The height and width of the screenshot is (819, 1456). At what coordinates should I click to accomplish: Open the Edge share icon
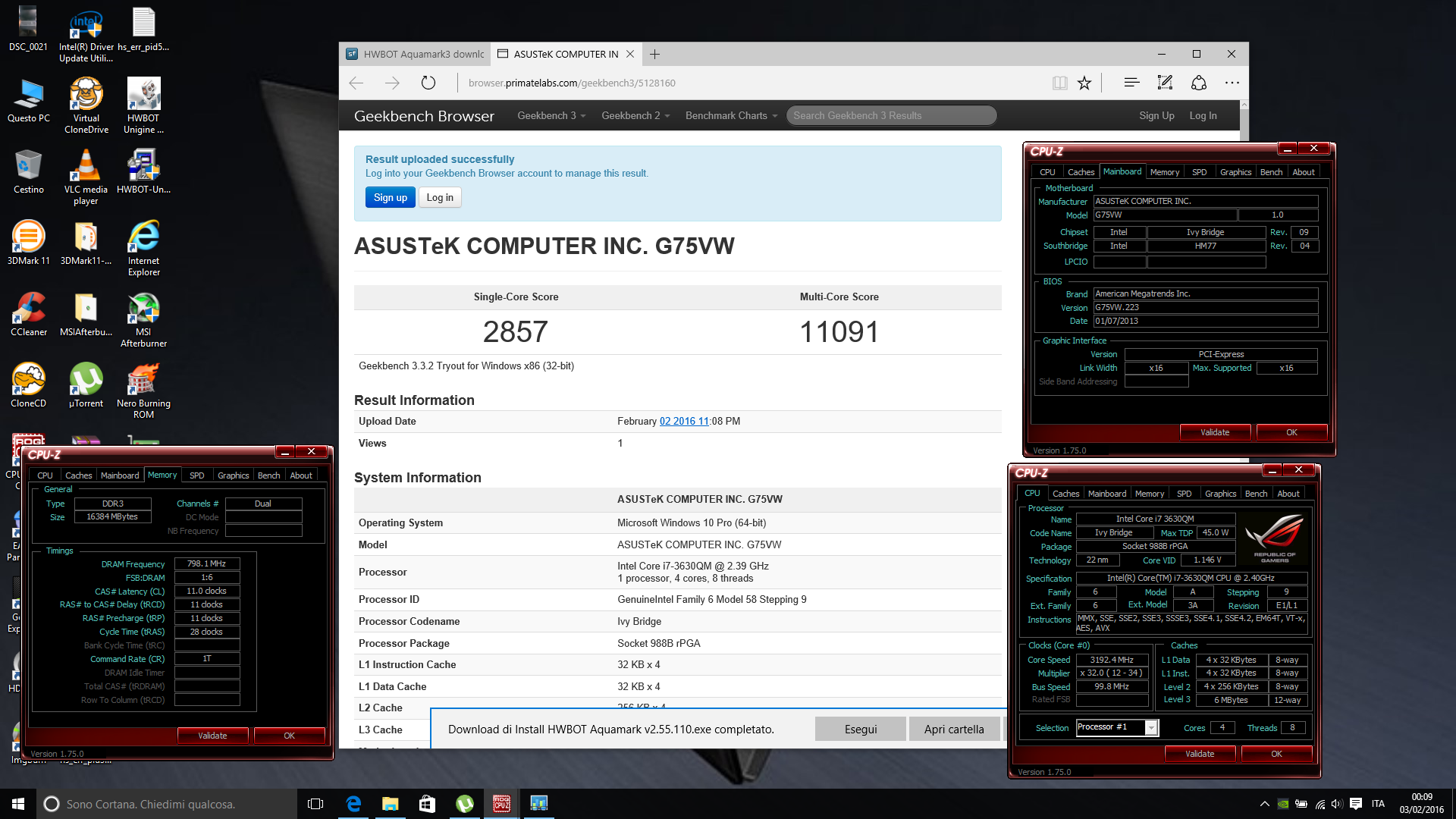point(1198,83)
